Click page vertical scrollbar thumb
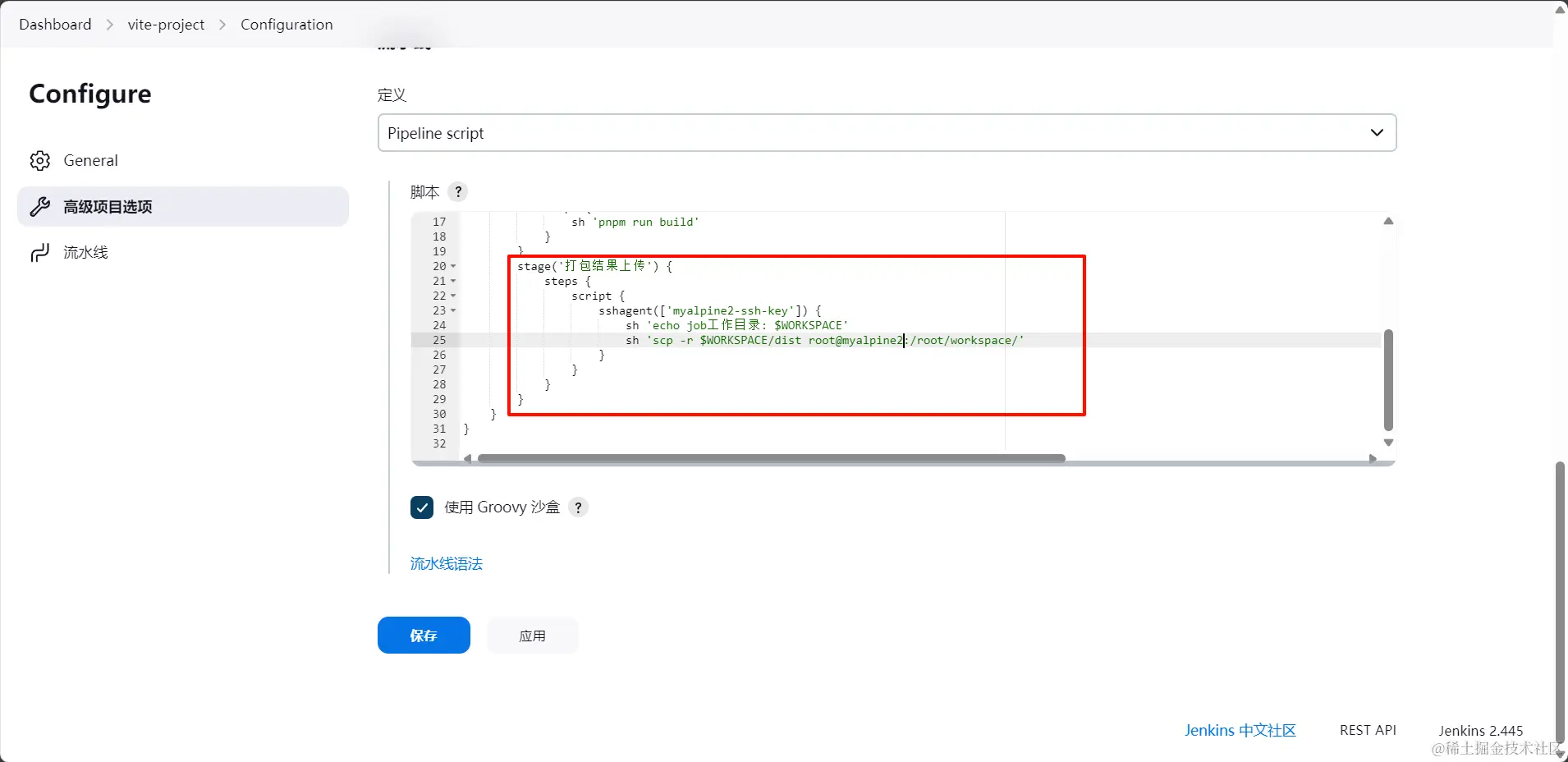This screenshot has width=1568, height=762. click(x=1561, y=604)
